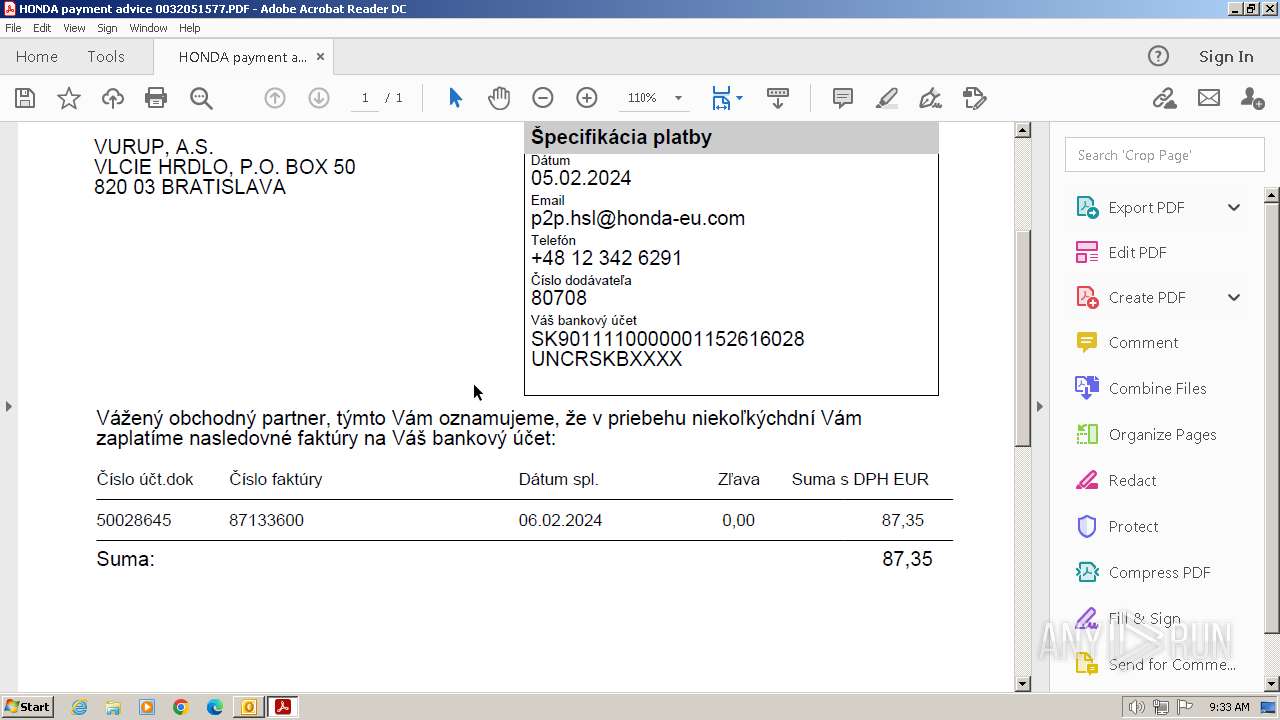Open Internet Explorer from taskbar
This screenshot has height=720, width=1280.
[x=79, y=707]
